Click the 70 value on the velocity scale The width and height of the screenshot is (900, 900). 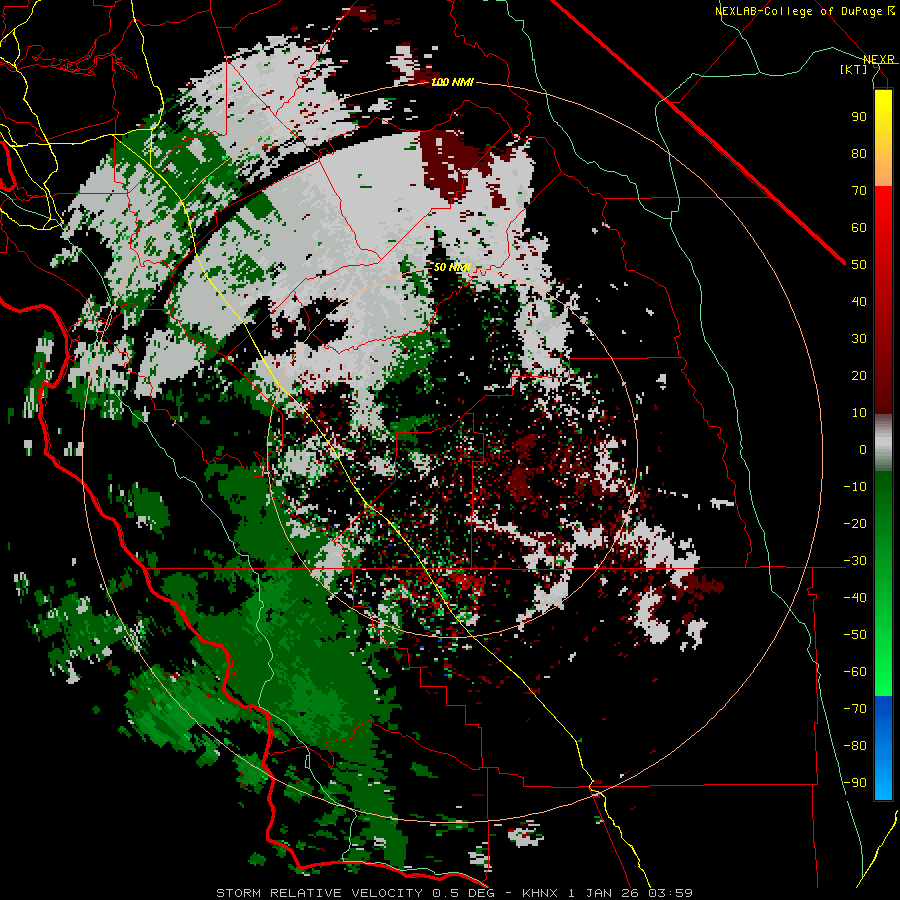(x=859, y=191)
